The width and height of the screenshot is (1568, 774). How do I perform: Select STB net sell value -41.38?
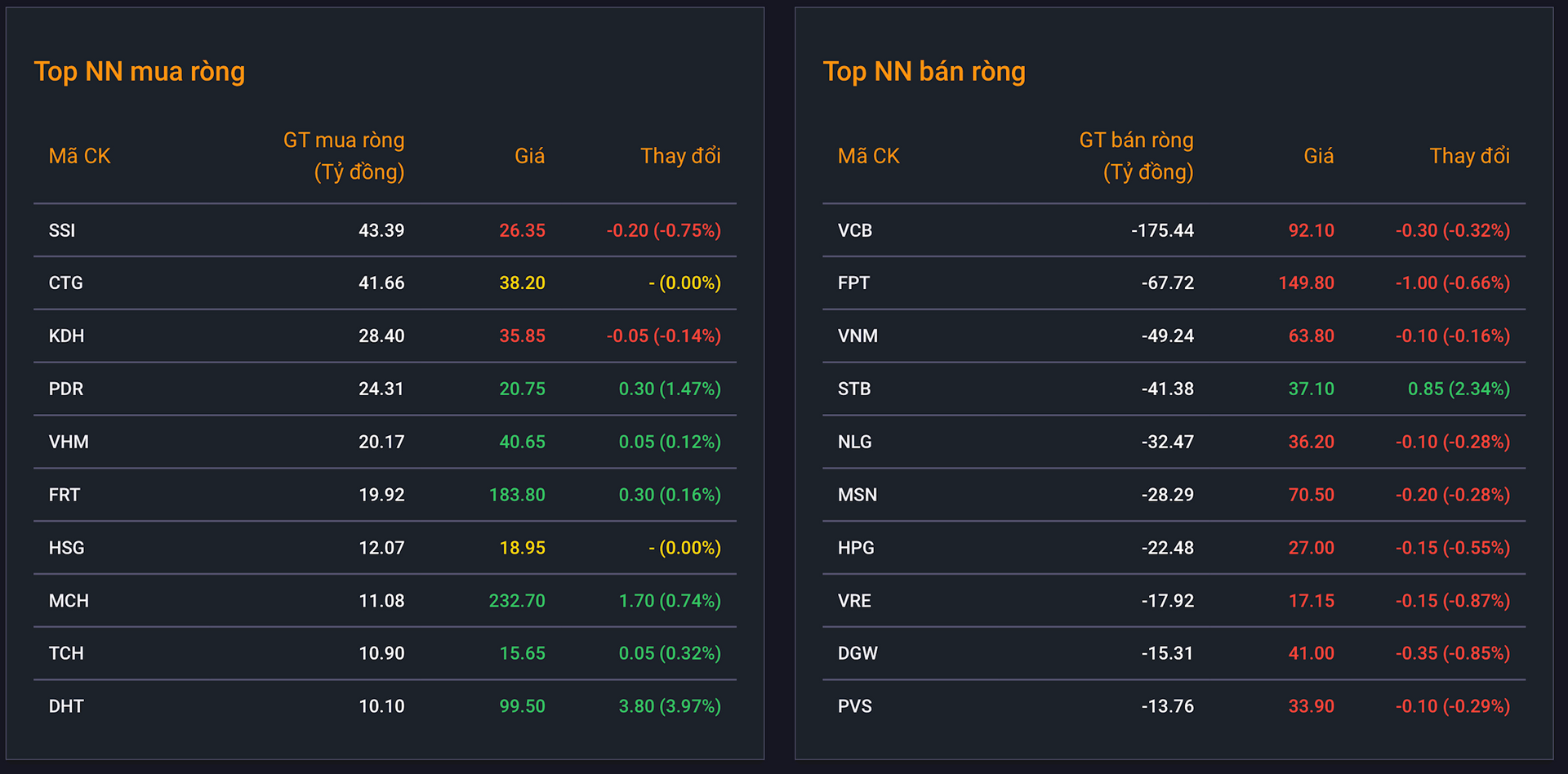point(1167,389)
